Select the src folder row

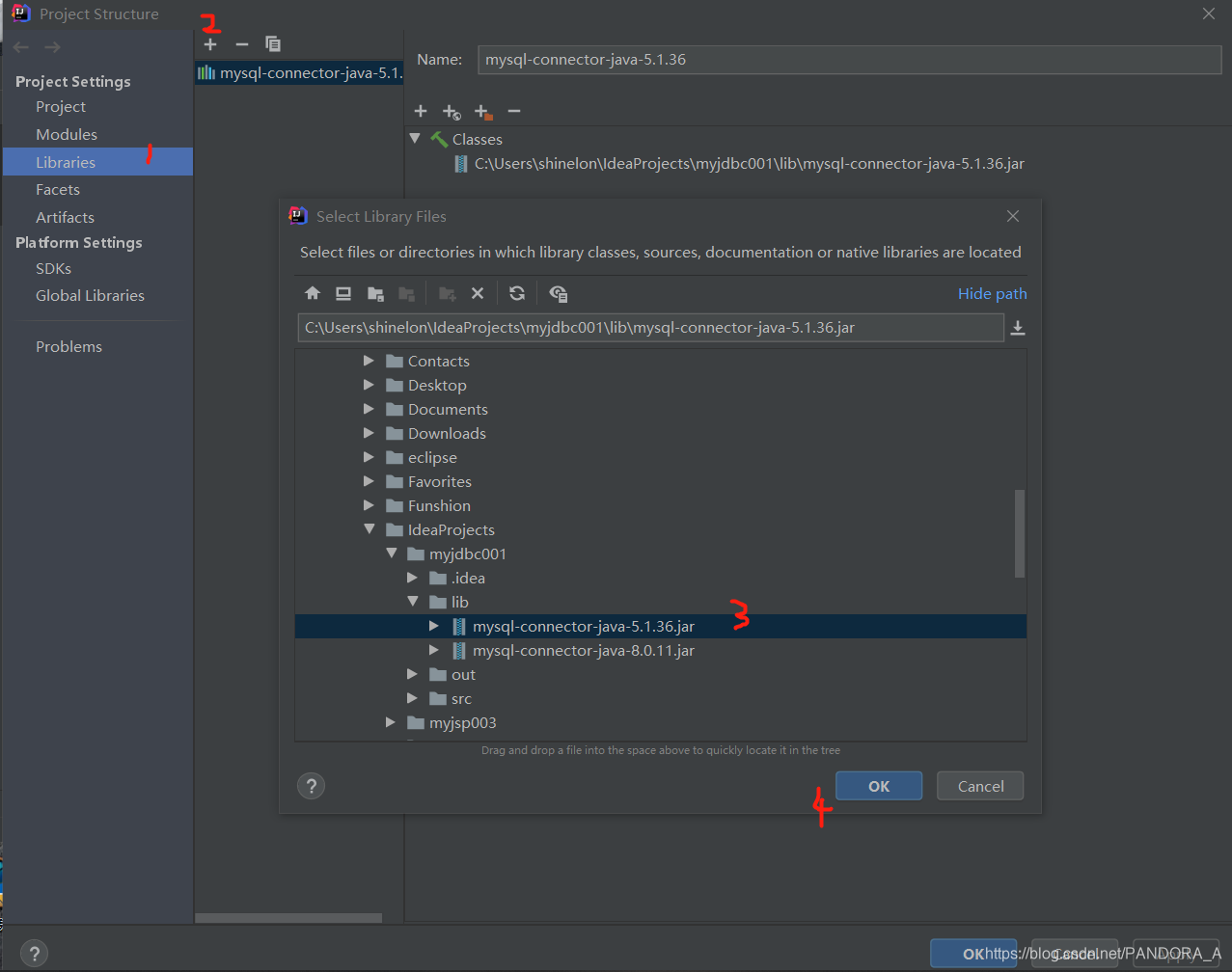pos(661,698)
